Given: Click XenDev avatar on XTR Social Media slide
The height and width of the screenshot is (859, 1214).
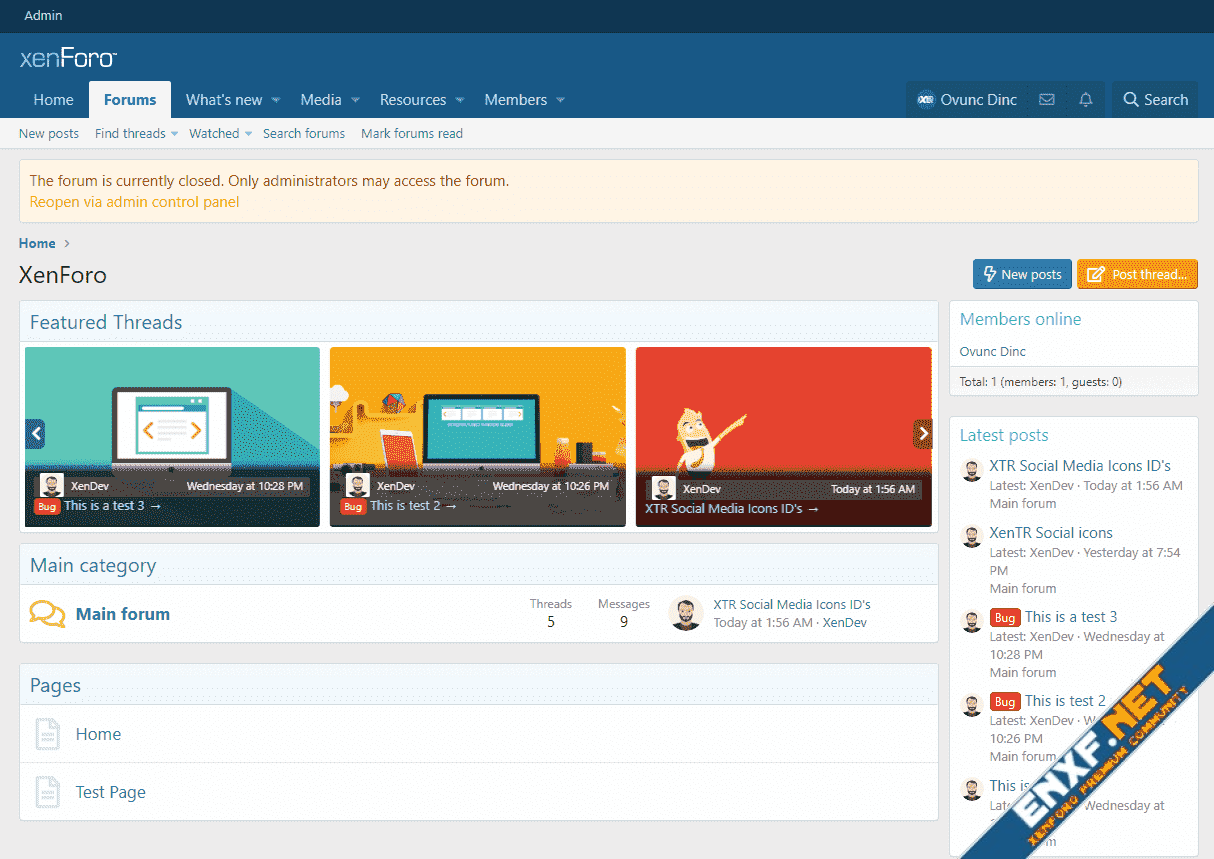Looking at the screenshot, I should 664,489.
